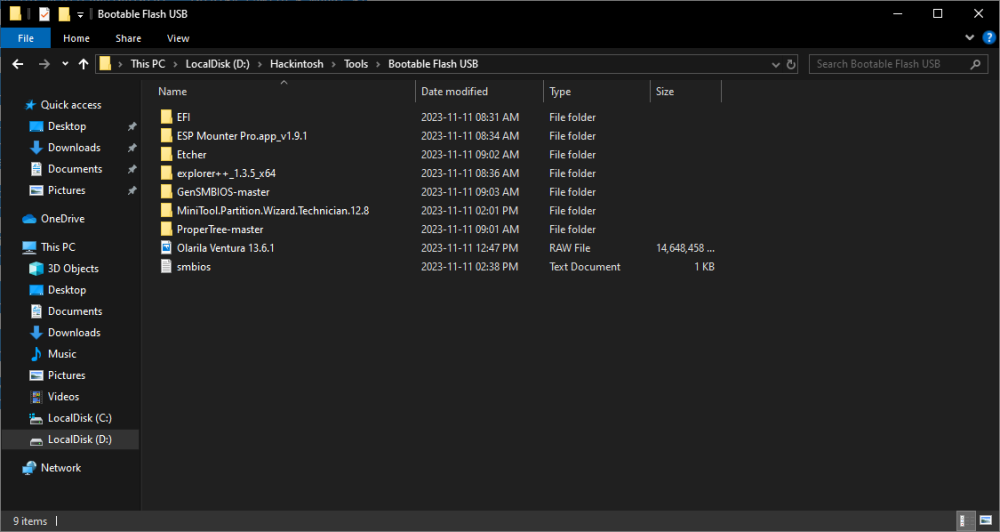
Task: Go up one folder level
Action: (83, 64)
